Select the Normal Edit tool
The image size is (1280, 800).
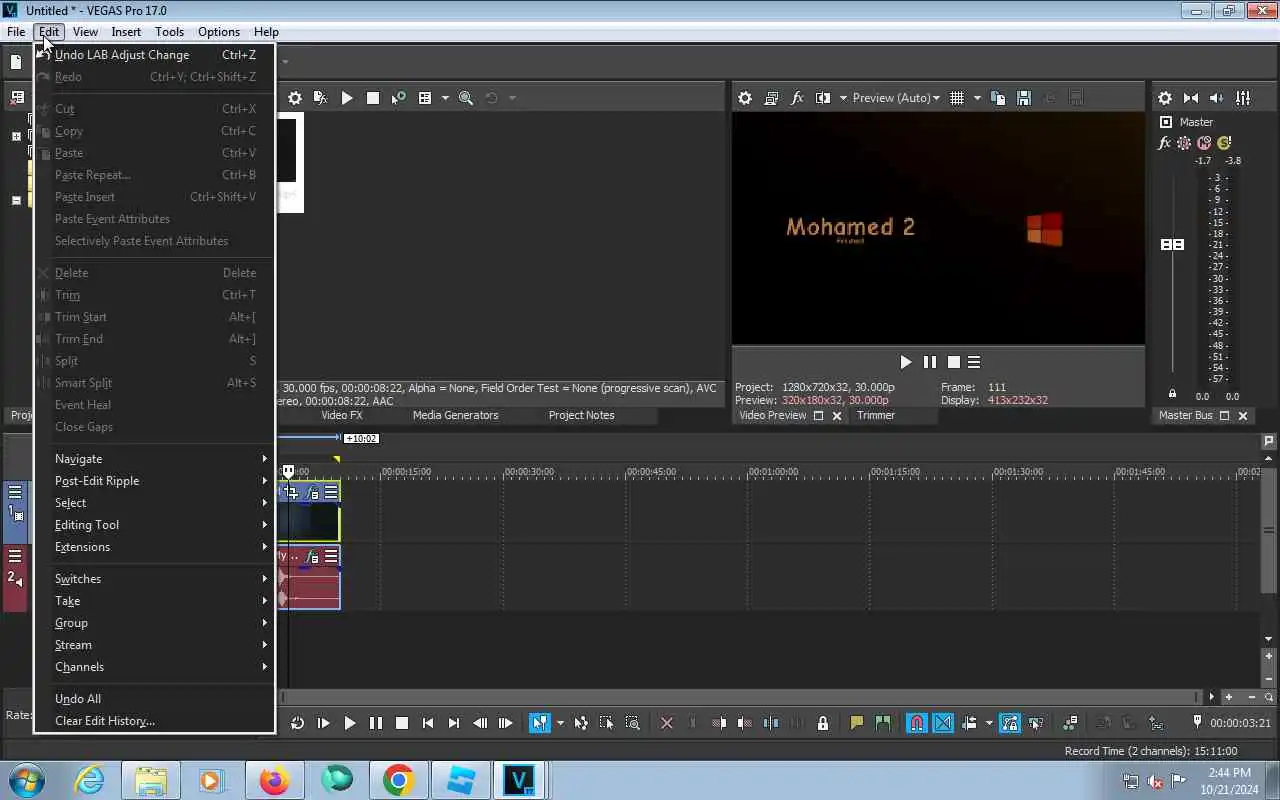tap(540, 723)
